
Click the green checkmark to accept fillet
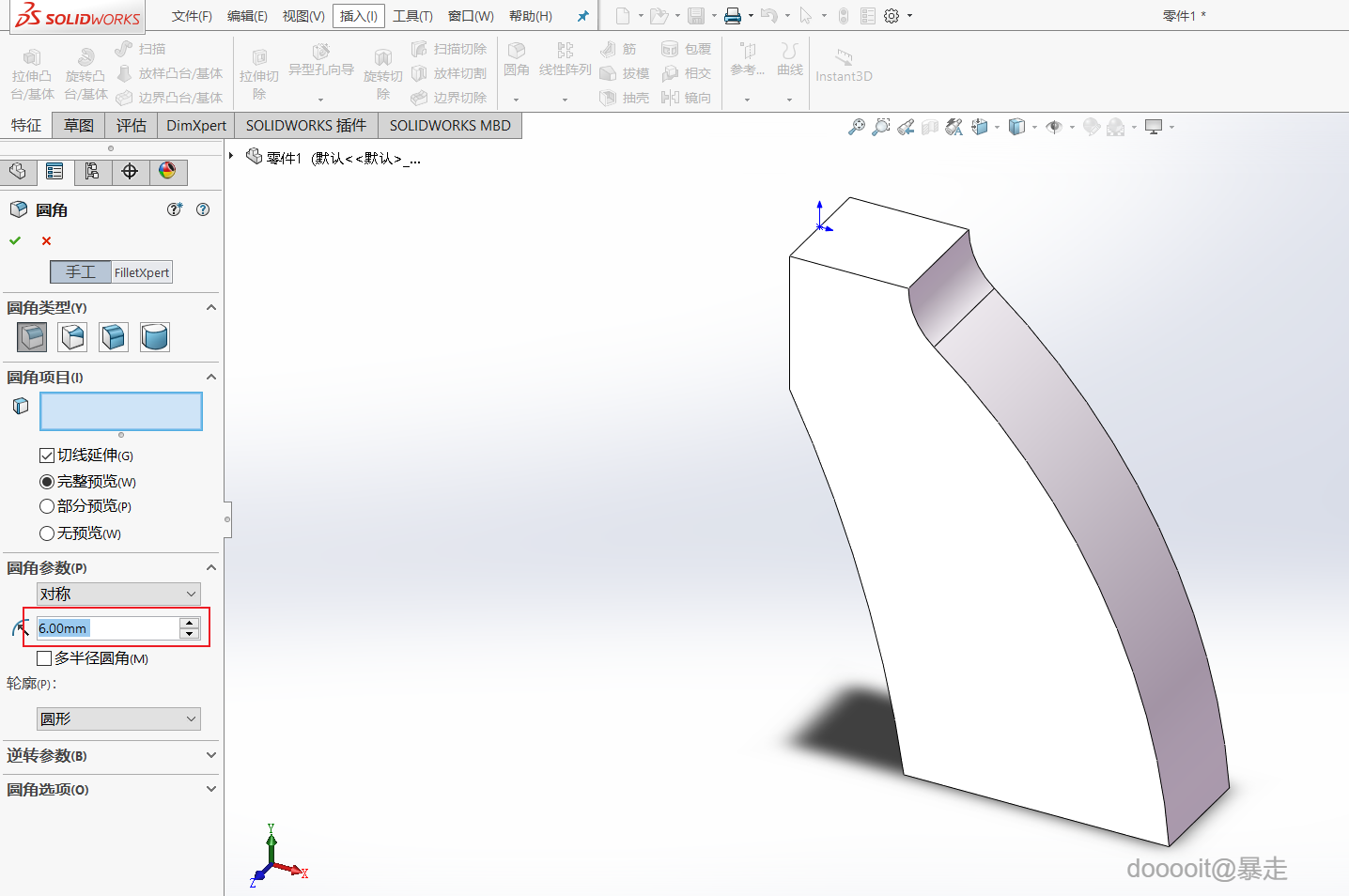pos(15,241)
